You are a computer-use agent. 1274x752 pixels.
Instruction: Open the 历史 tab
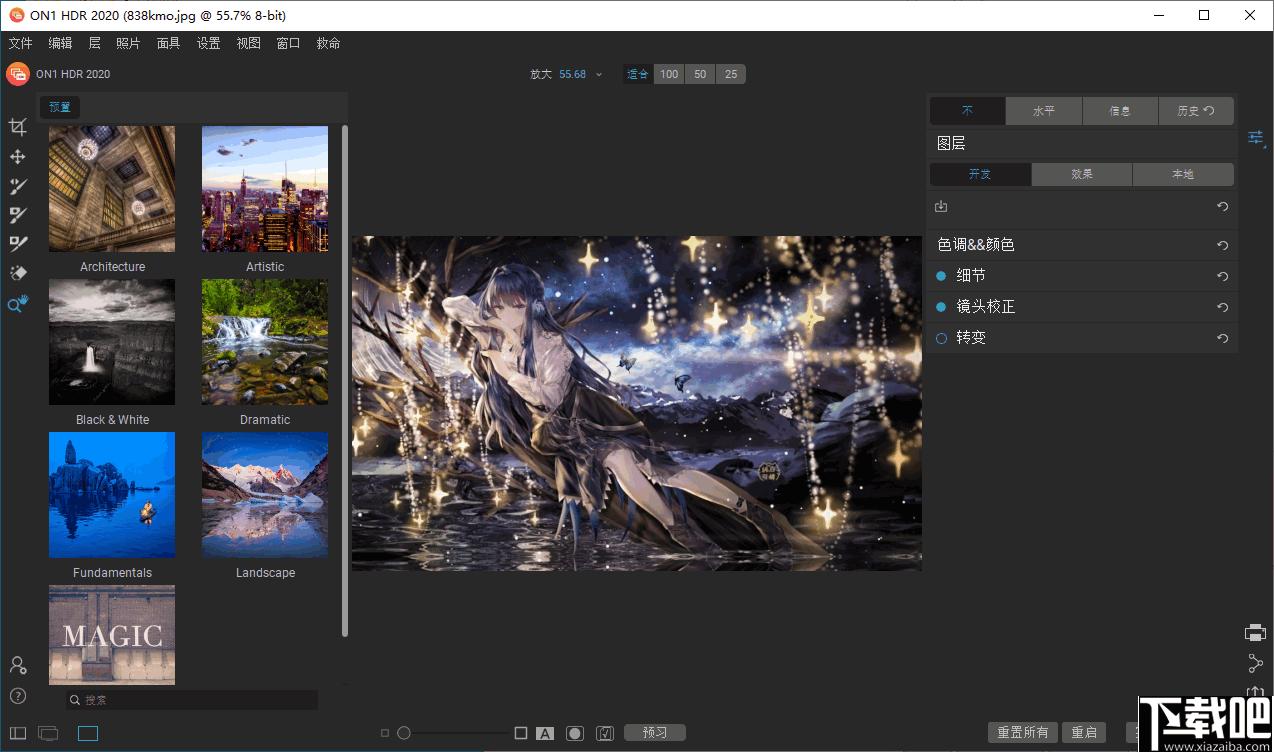click(1196, 111)
